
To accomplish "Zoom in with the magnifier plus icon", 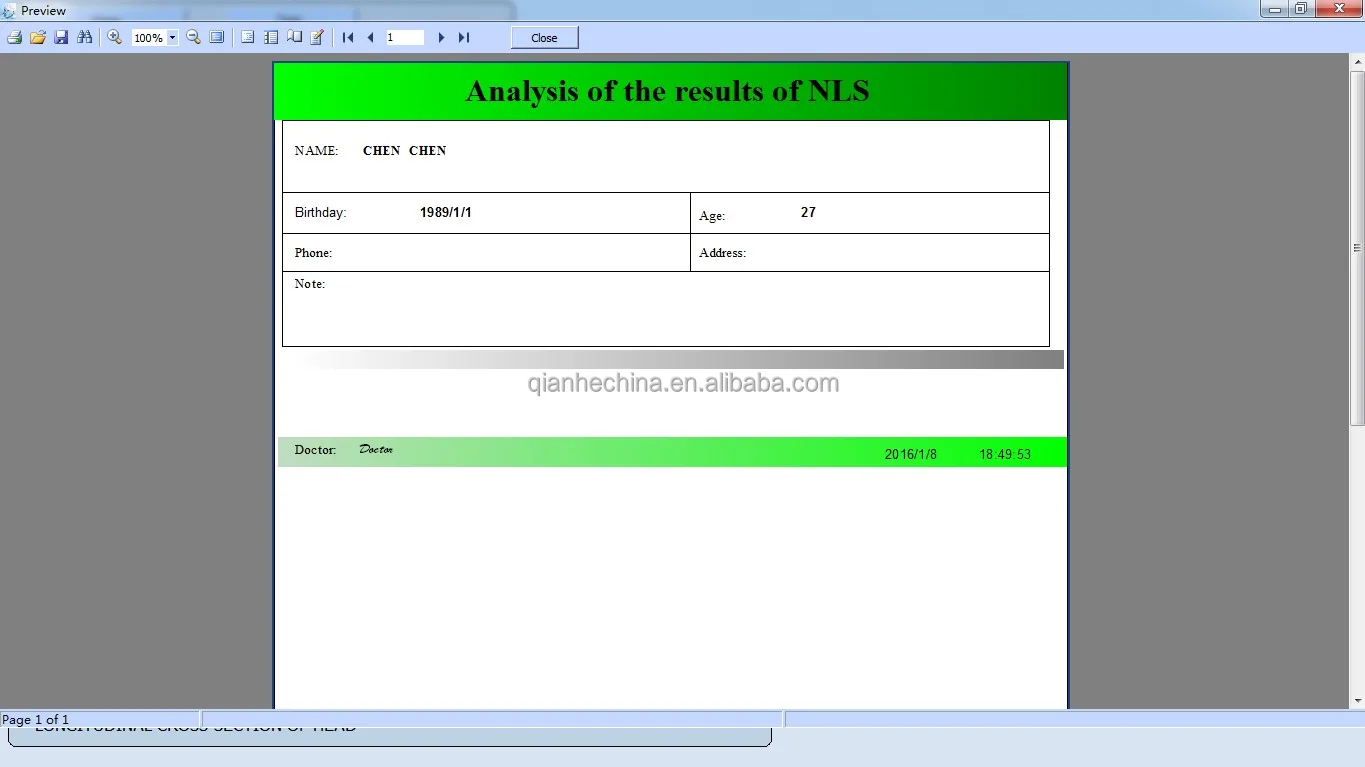I will point(114,37).
